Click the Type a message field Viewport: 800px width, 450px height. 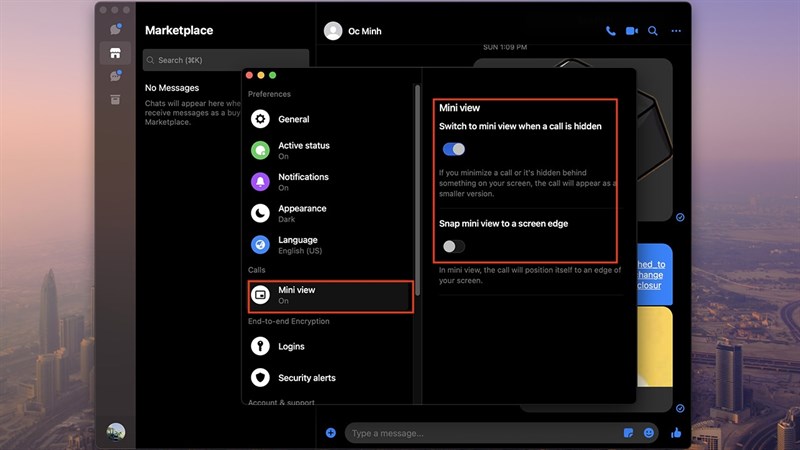pyautogui.click(x=482, y=433)
